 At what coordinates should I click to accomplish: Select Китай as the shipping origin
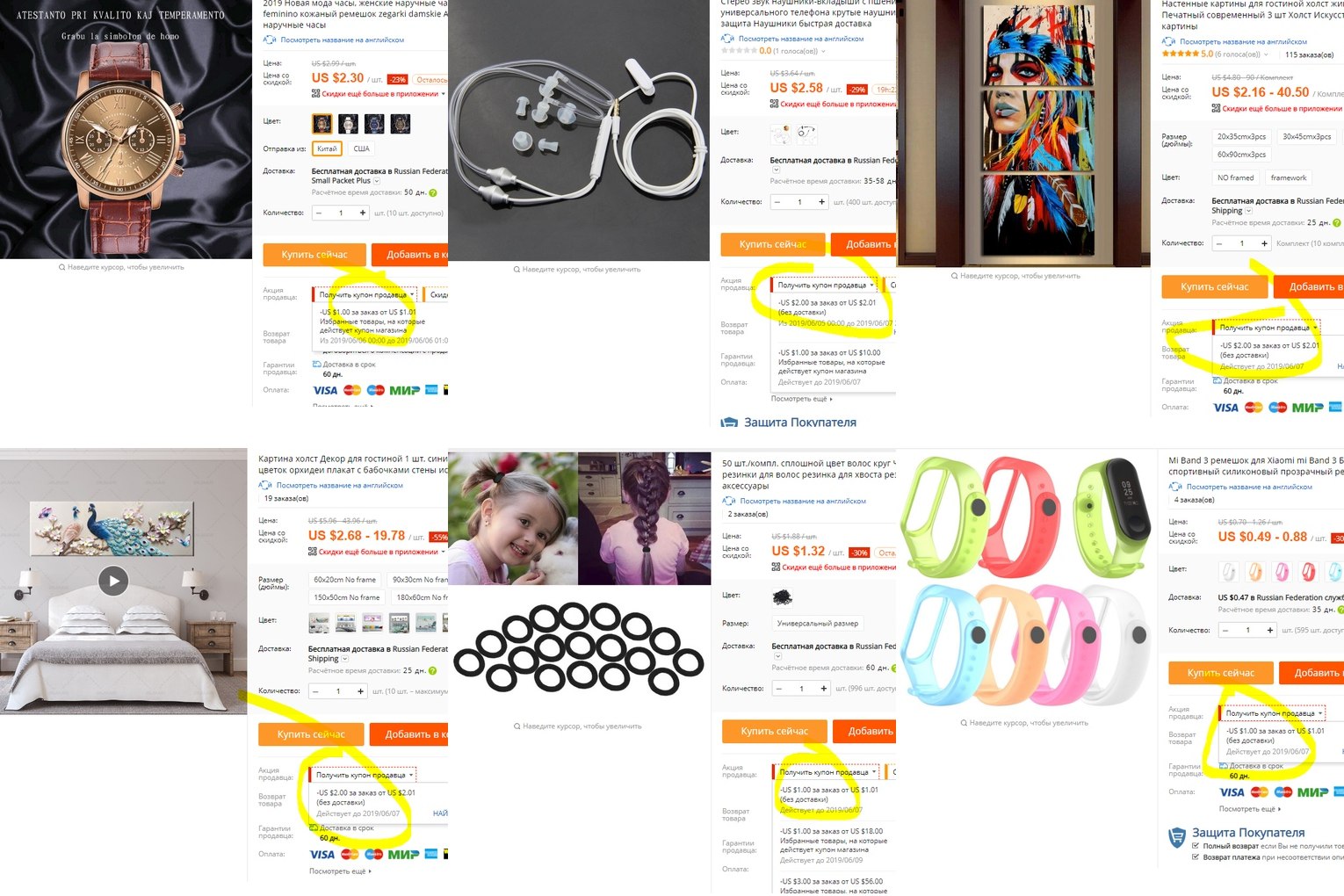point(327,148)
